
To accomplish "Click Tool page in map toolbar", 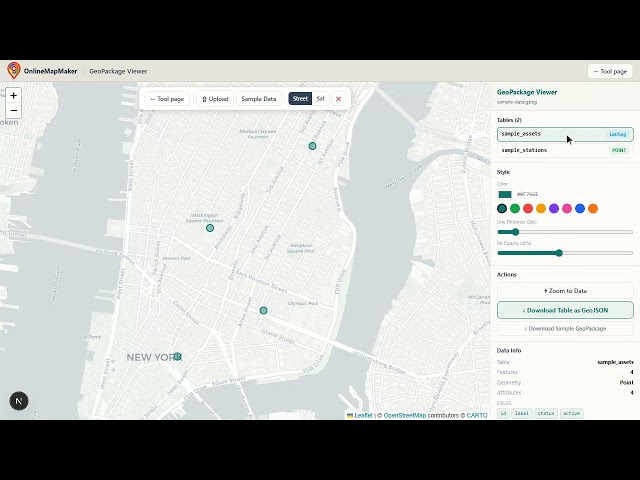I will coord(167,99).
